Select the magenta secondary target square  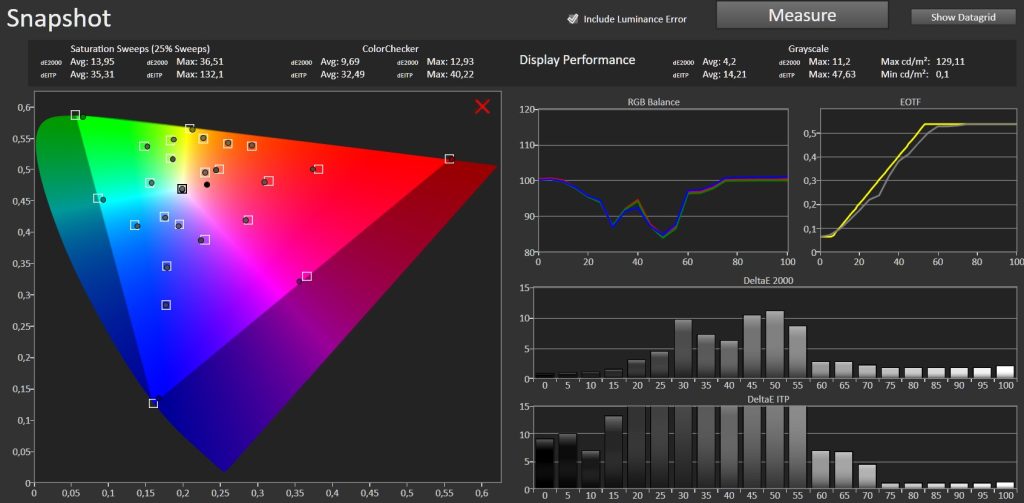coord(307,276)
